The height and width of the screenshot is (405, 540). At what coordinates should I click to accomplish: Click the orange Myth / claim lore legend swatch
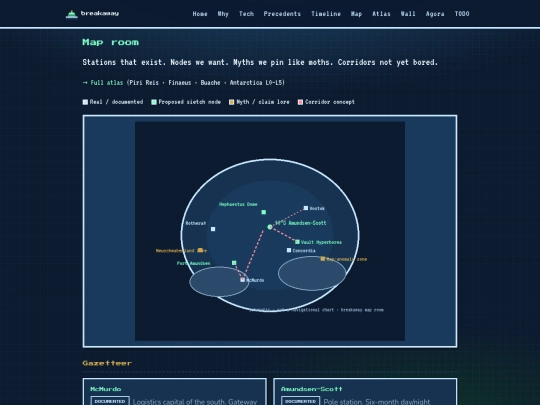coord(232,102)
